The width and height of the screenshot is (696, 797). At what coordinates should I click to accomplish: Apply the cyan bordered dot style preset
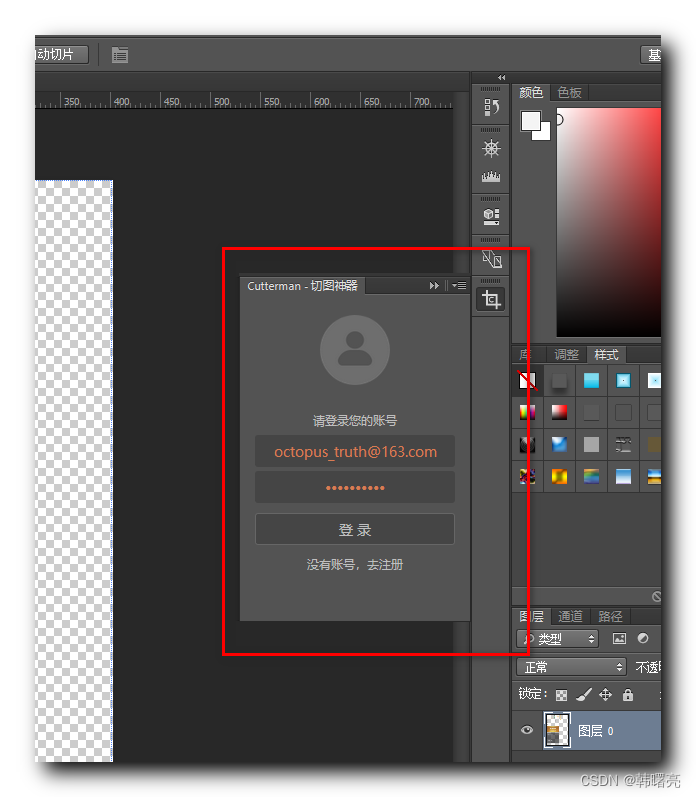623,381
